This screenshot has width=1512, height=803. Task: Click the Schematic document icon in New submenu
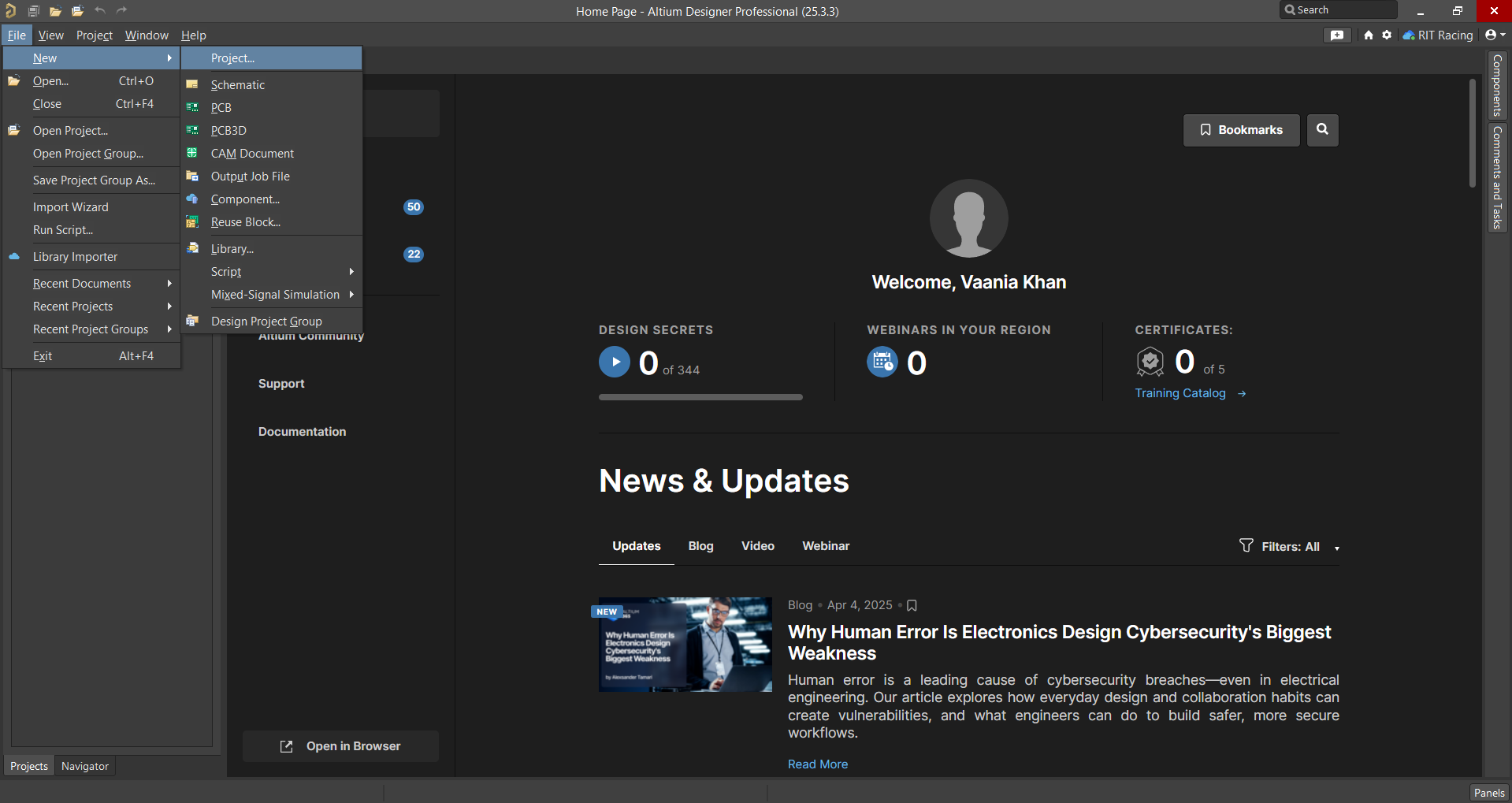(x=191, y=84)
